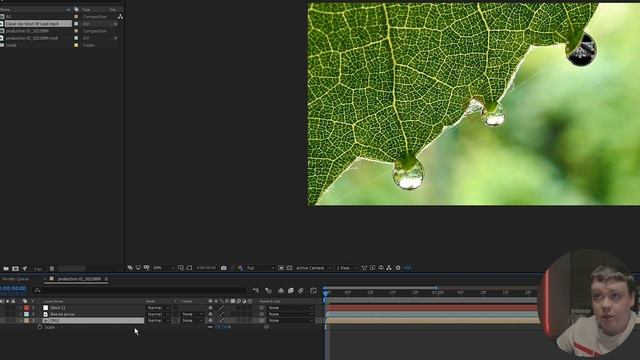The width and height of the screenshot is (640, 360).
Task: Click the parent pick whip for layer 1
Action: pos(262,308)
